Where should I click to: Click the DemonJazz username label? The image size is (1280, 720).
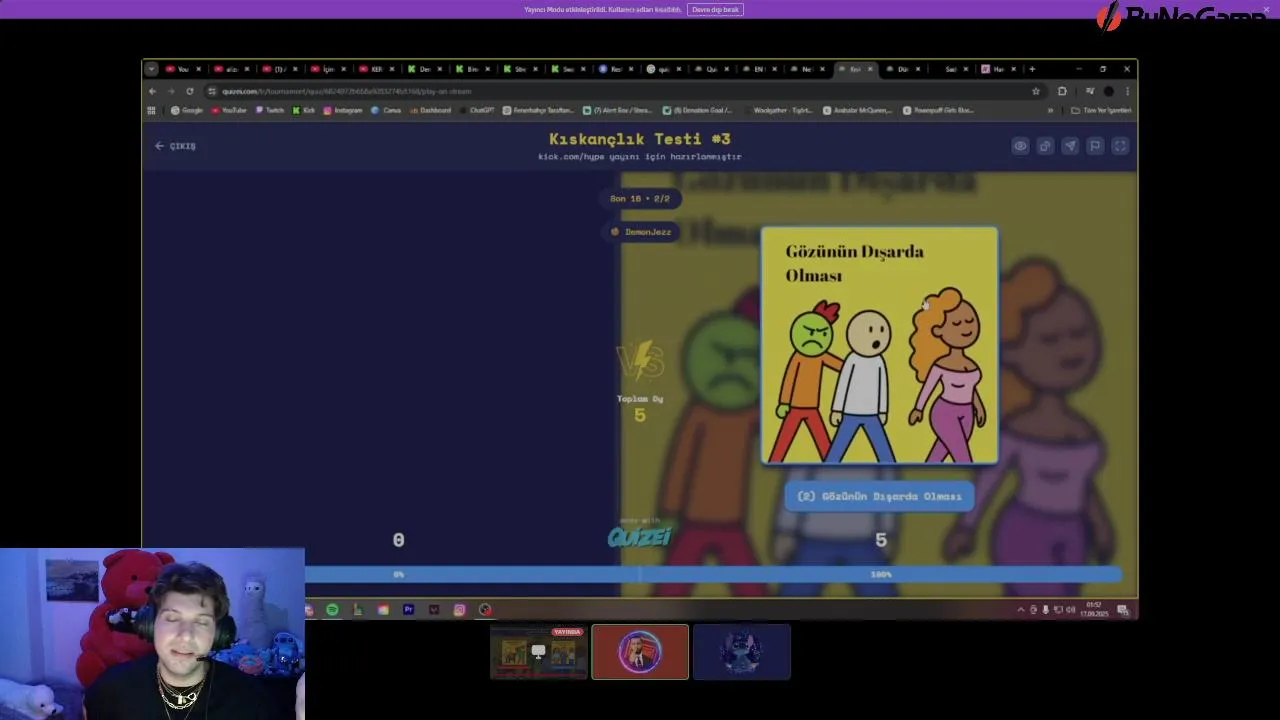click(x=641, y=232)
